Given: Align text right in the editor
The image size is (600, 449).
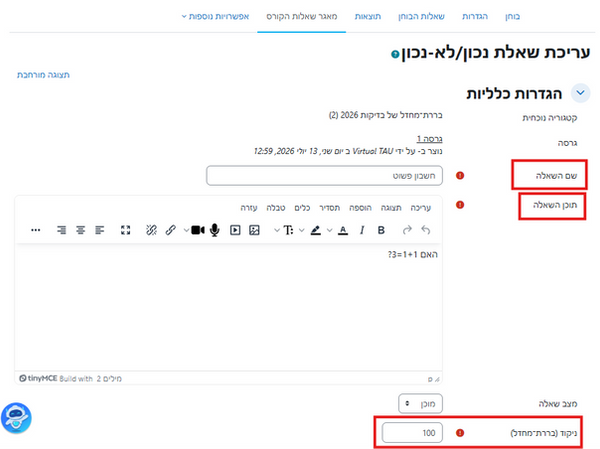Looking at the screenshot, I should 61,230.
